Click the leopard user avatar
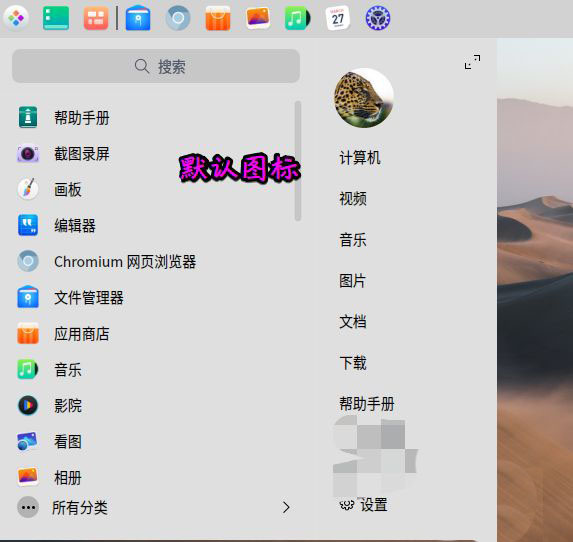 (364, 98)
